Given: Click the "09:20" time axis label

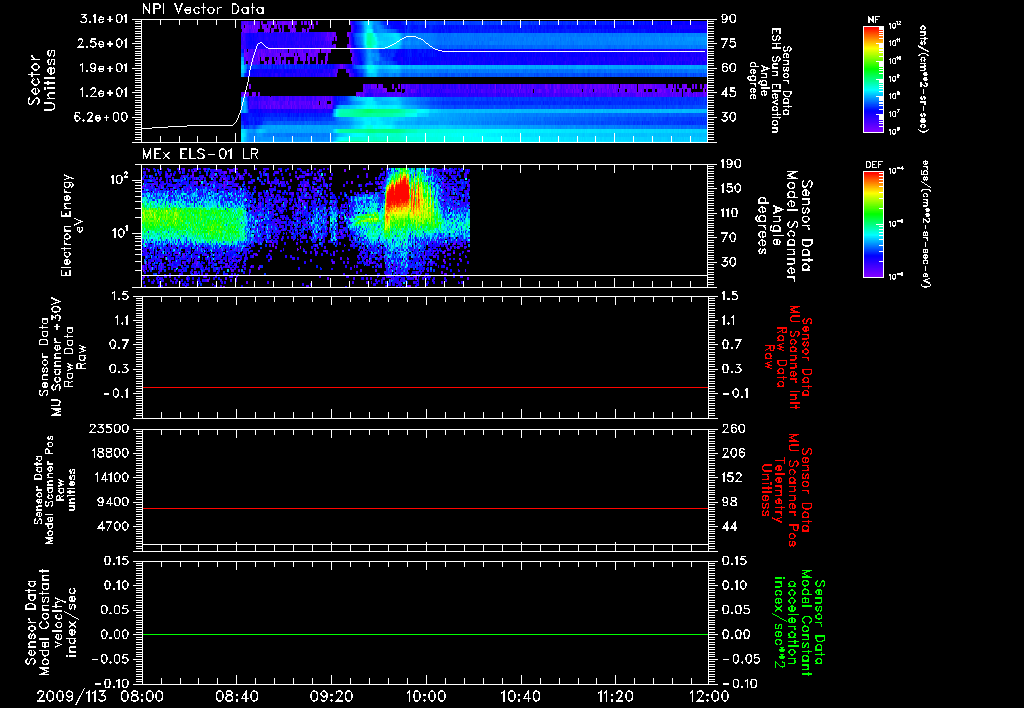Looking at the screenshot, I should 331,696.
